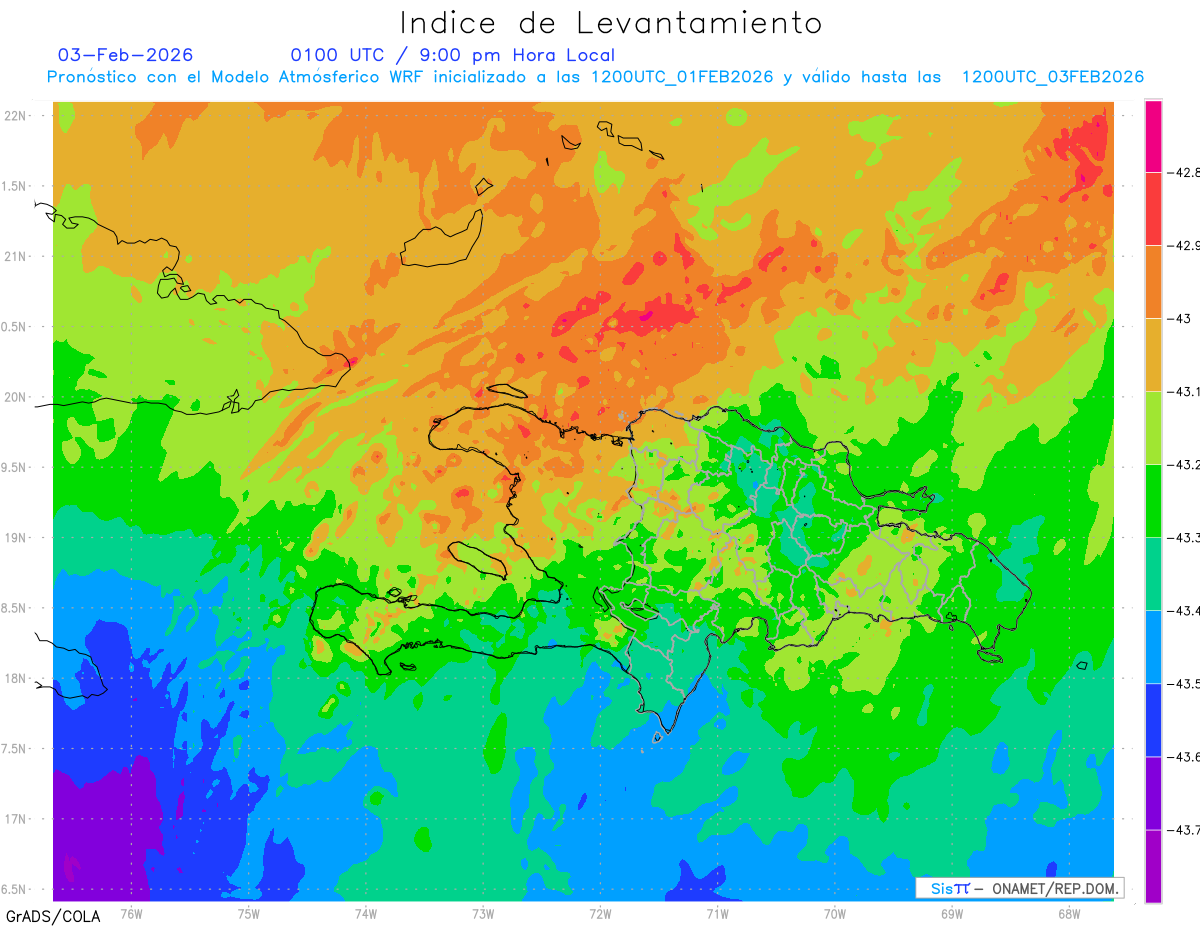Viewport: 1200px width, 927px height.
Task: Click the longitude label "72W"
Action: click(600, 912)
